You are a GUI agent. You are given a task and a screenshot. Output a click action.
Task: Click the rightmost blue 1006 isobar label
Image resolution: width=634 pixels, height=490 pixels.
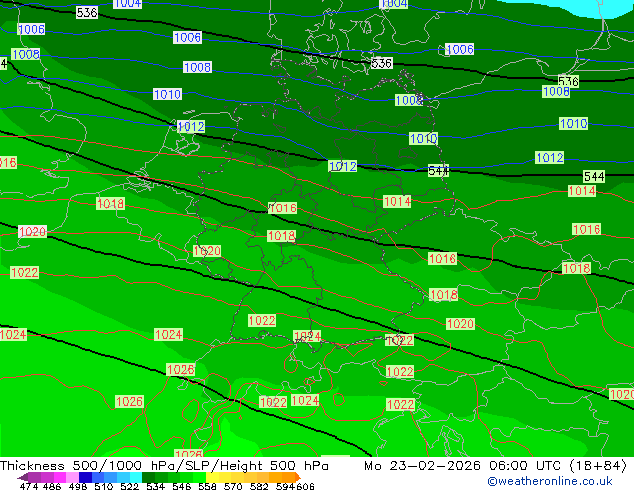coord(460,49)
